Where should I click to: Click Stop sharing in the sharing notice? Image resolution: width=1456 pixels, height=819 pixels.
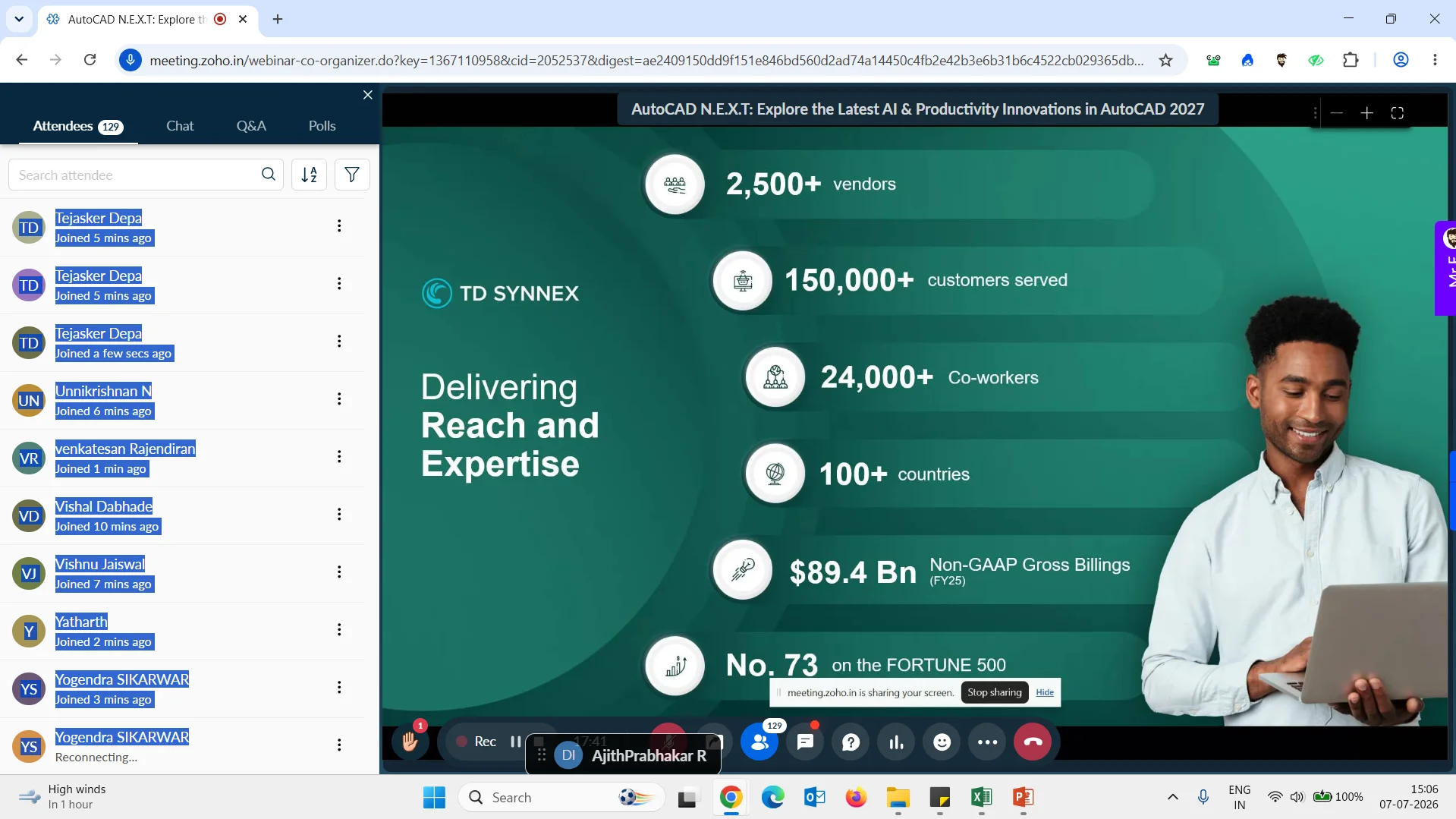pos(994,692)
